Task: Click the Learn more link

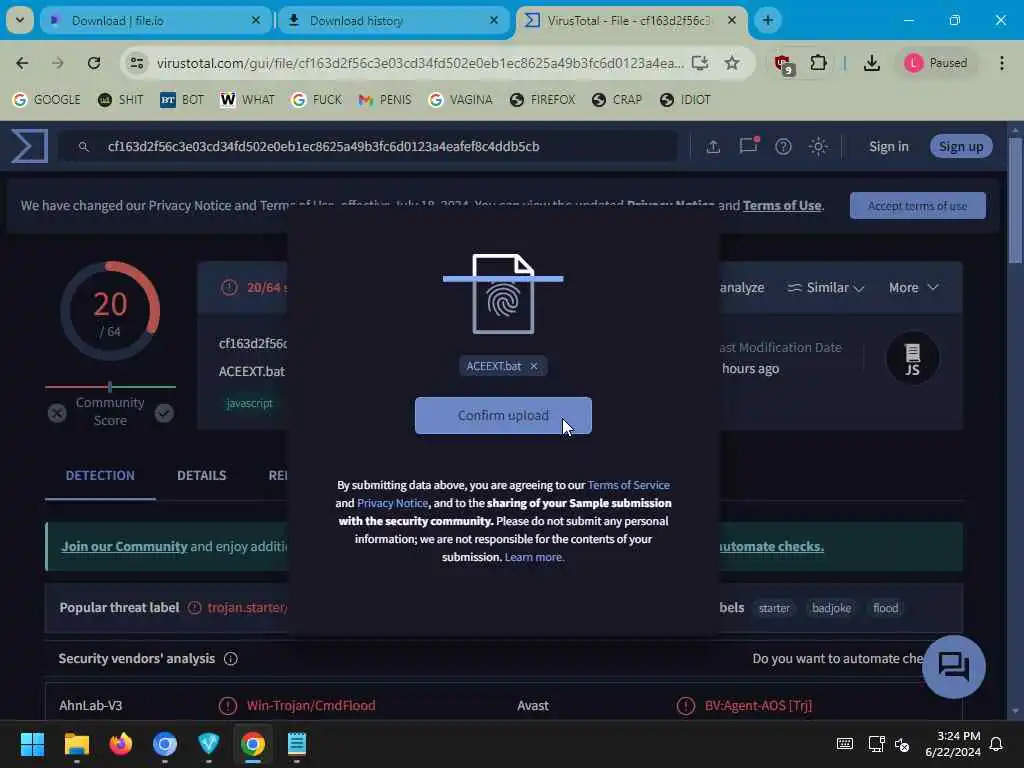Action: (x=534, y=557)
